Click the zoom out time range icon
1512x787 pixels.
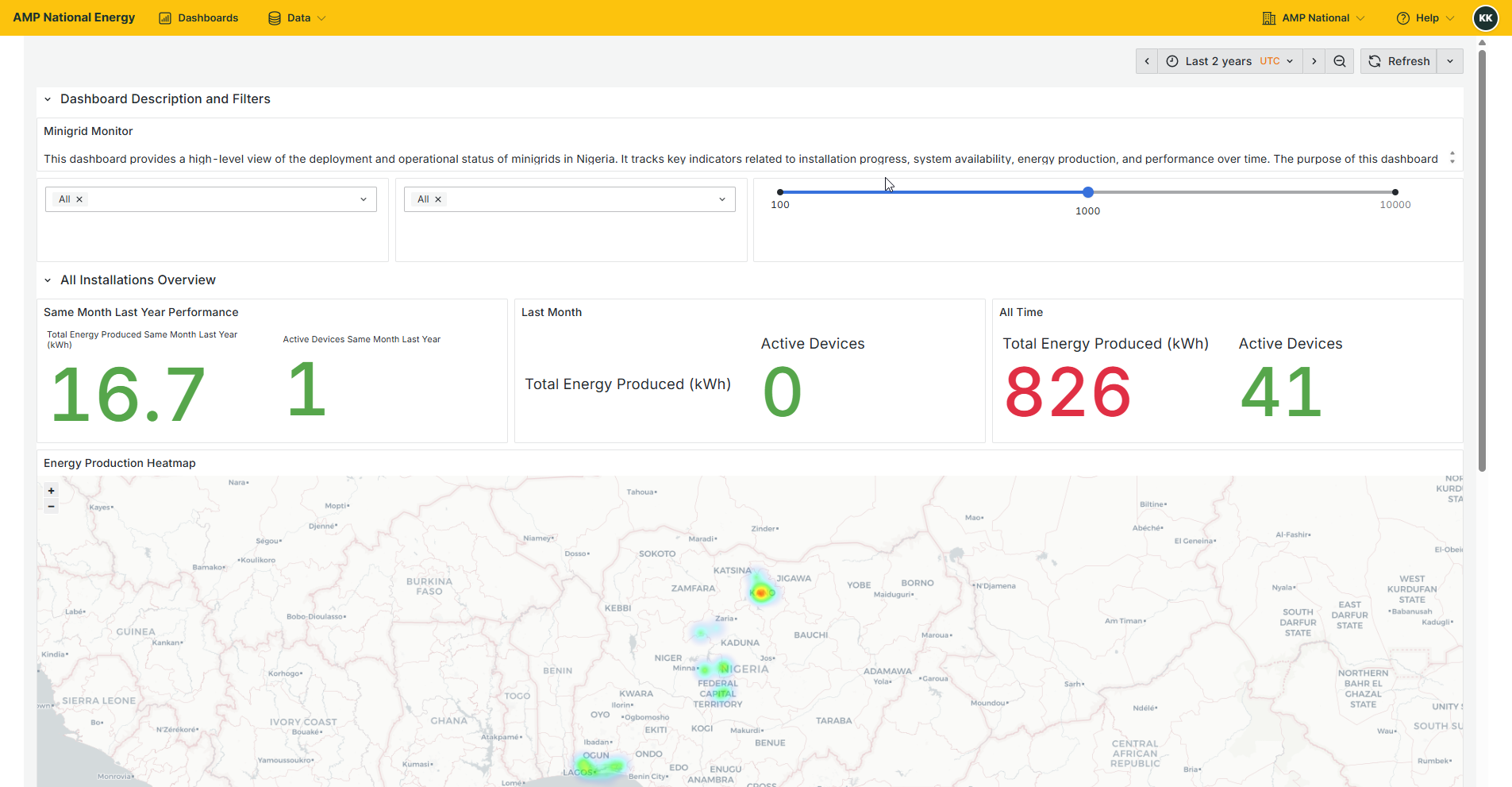(1340, 61)
